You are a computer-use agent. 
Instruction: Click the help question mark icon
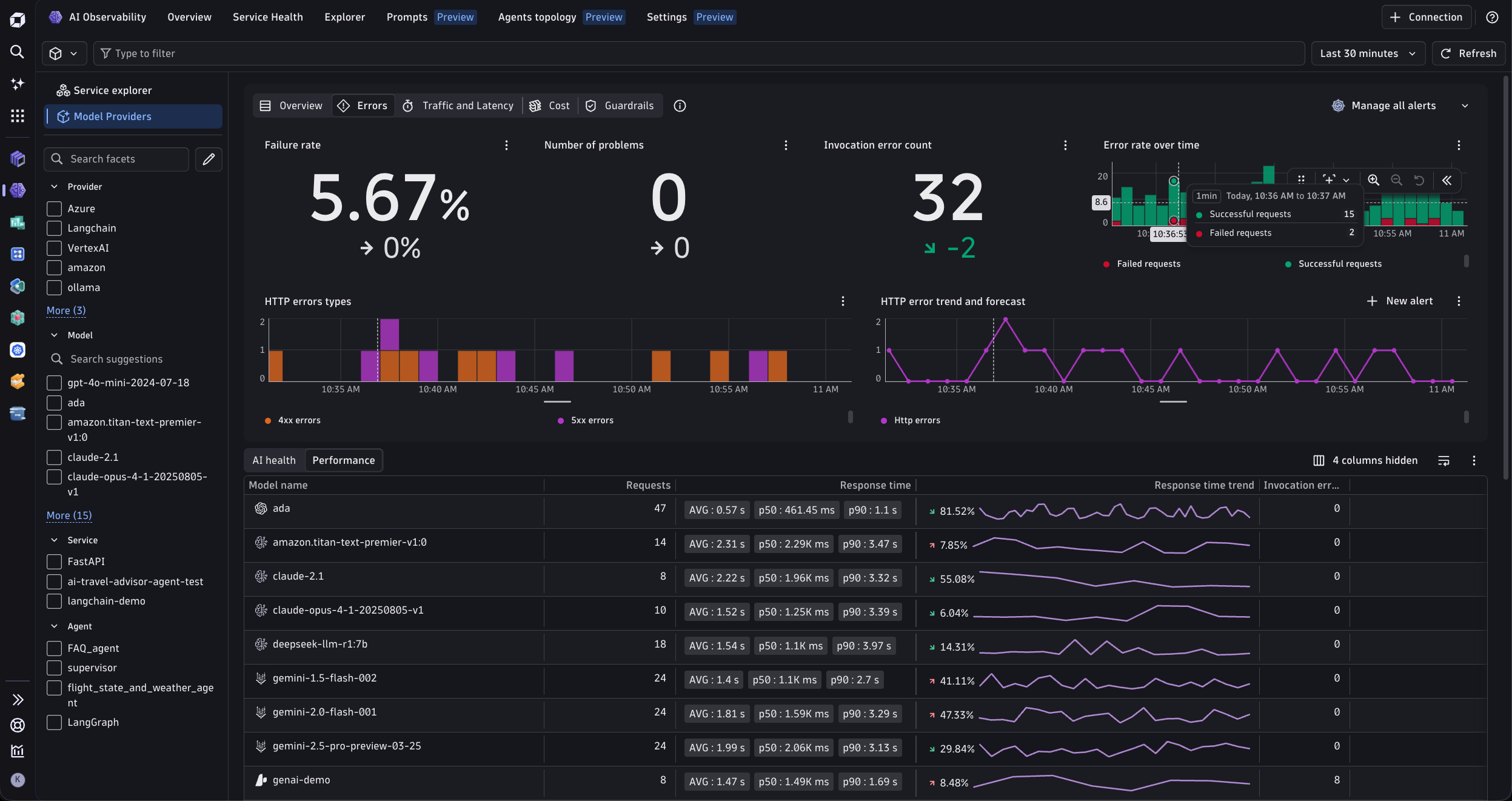click(1492, 17)
